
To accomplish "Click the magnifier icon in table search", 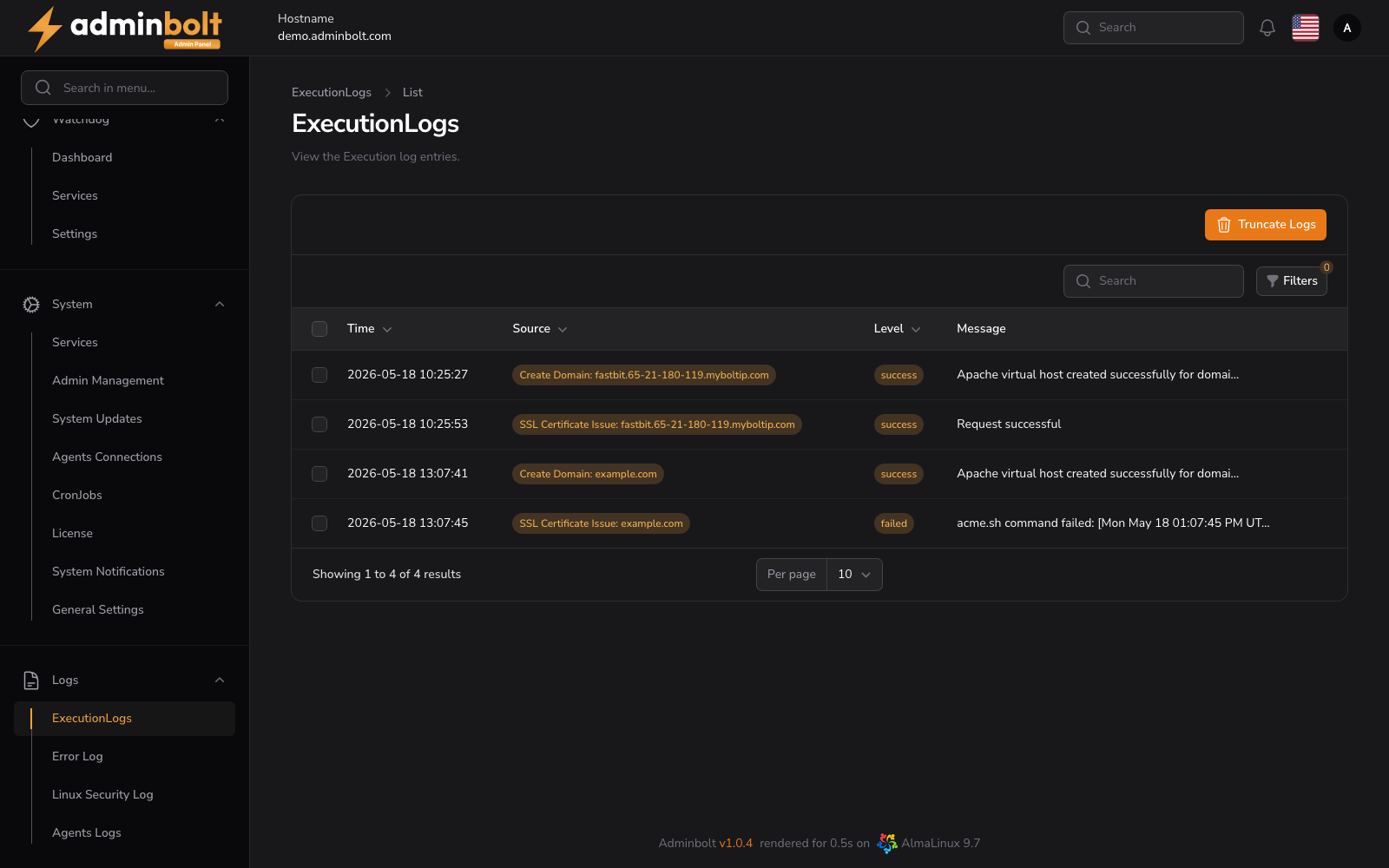I will click(1083, 281).
